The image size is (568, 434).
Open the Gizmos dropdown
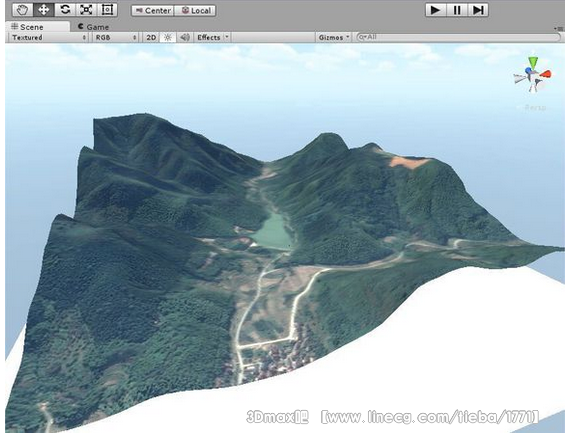tap(334, 37)
